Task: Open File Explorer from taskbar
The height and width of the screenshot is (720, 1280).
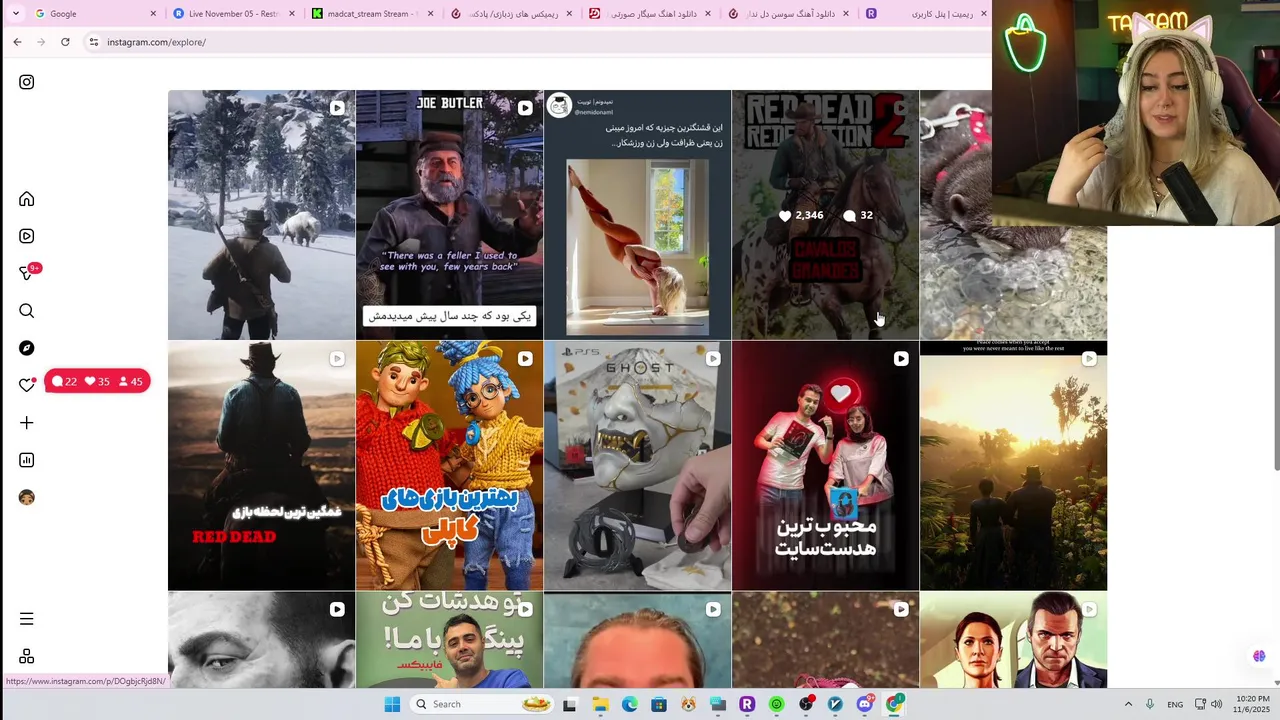Action: point(600,704)
